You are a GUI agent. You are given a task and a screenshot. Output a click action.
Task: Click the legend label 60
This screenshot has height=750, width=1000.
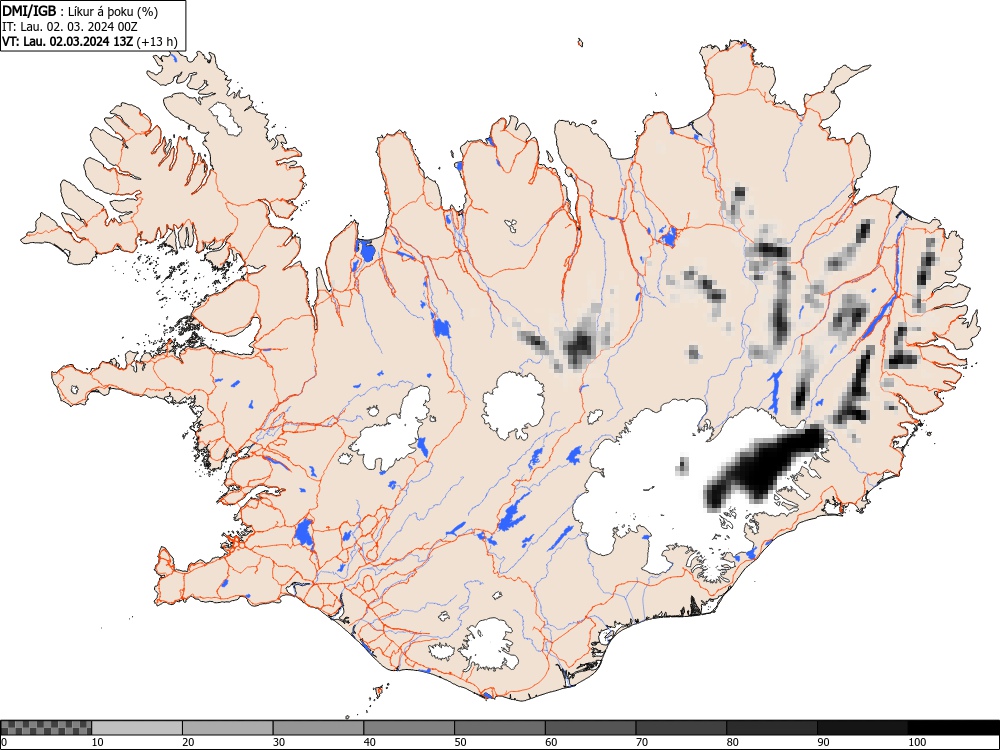click(x=551, y=742)
